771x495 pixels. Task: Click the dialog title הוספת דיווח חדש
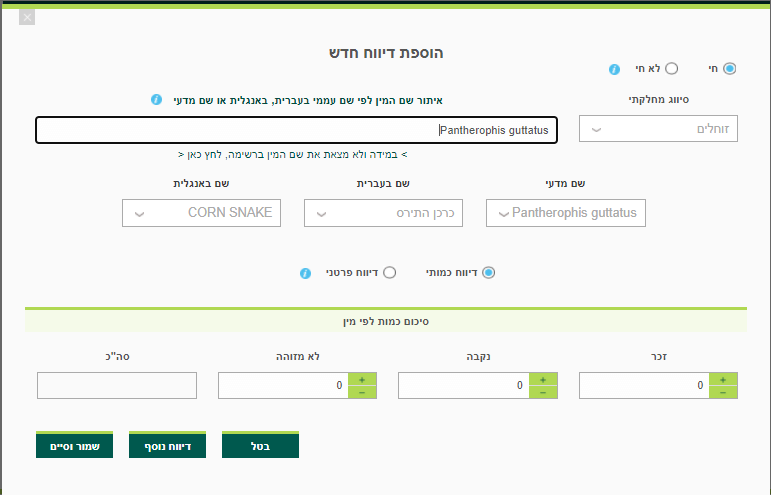[386, 53]
